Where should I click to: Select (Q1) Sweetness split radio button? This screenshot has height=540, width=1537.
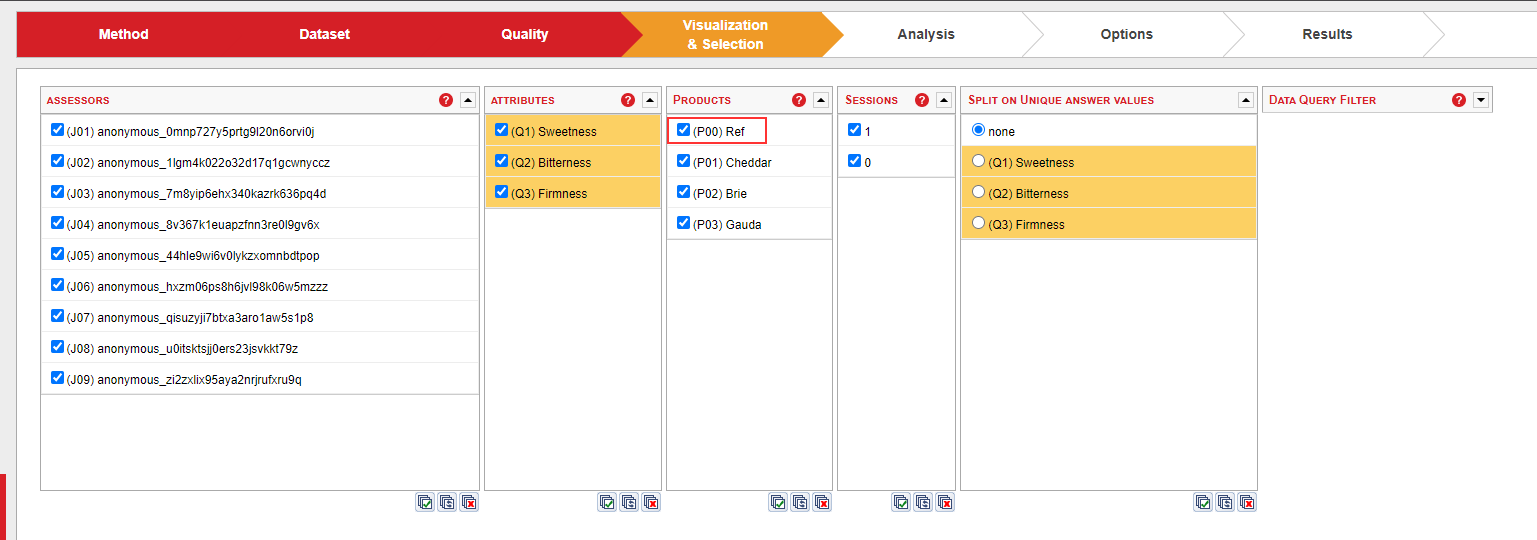(978, 162)
